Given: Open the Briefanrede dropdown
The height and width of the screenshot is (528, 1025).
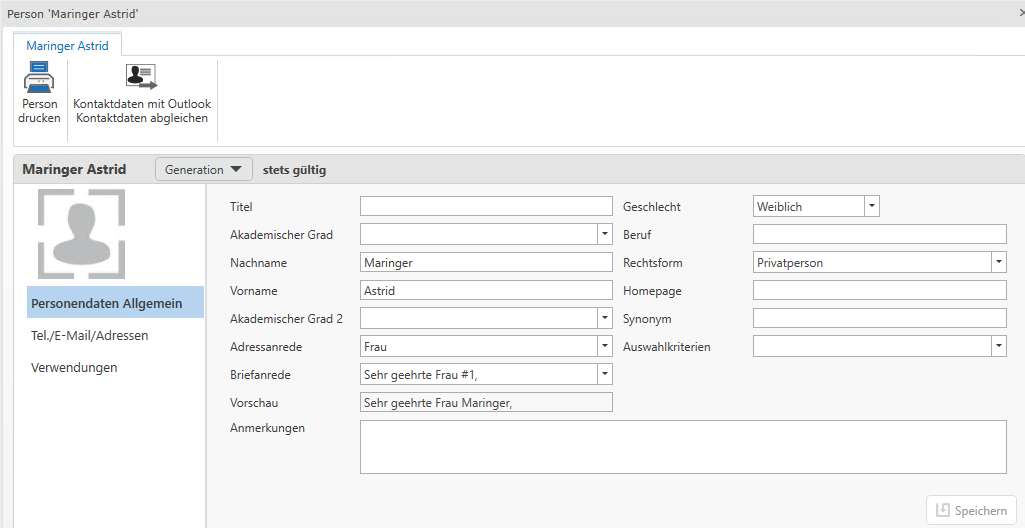Looking at the screenshot, I should 604,375.
